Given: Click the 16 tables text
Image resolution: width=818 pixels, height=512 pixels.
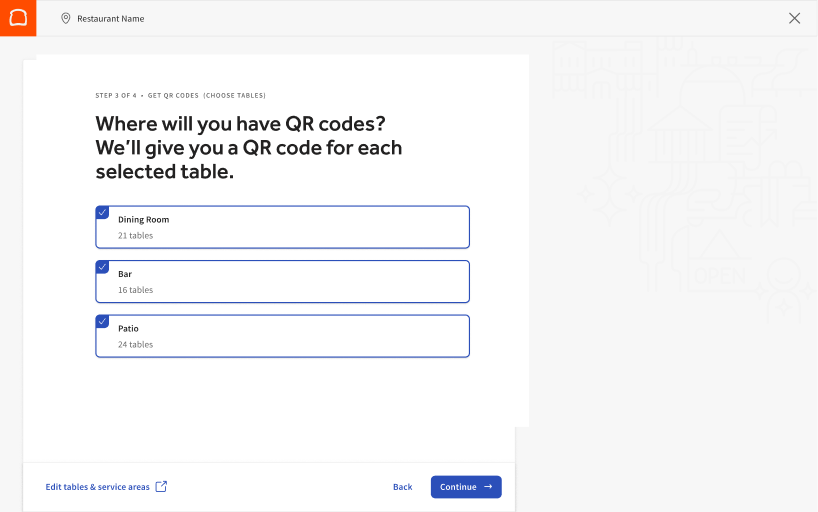Looking at the screenshot, I should (135, 290).
